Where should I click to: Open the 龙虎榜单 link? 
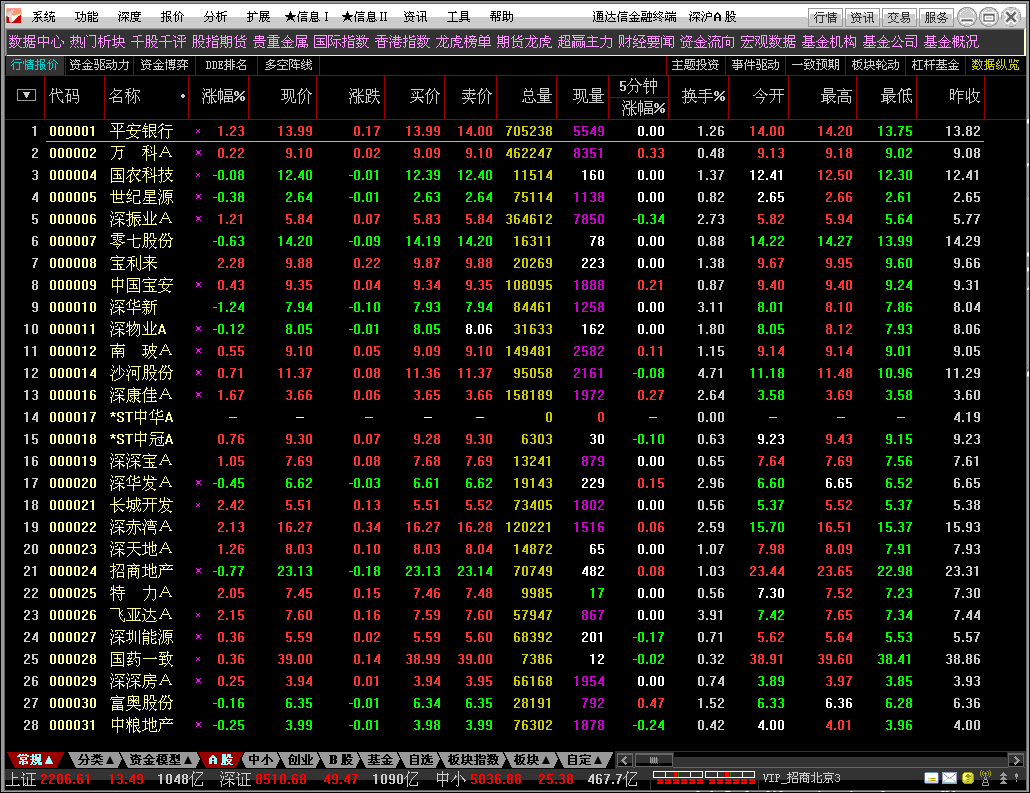pyautogui.click(x=463, y=42)
